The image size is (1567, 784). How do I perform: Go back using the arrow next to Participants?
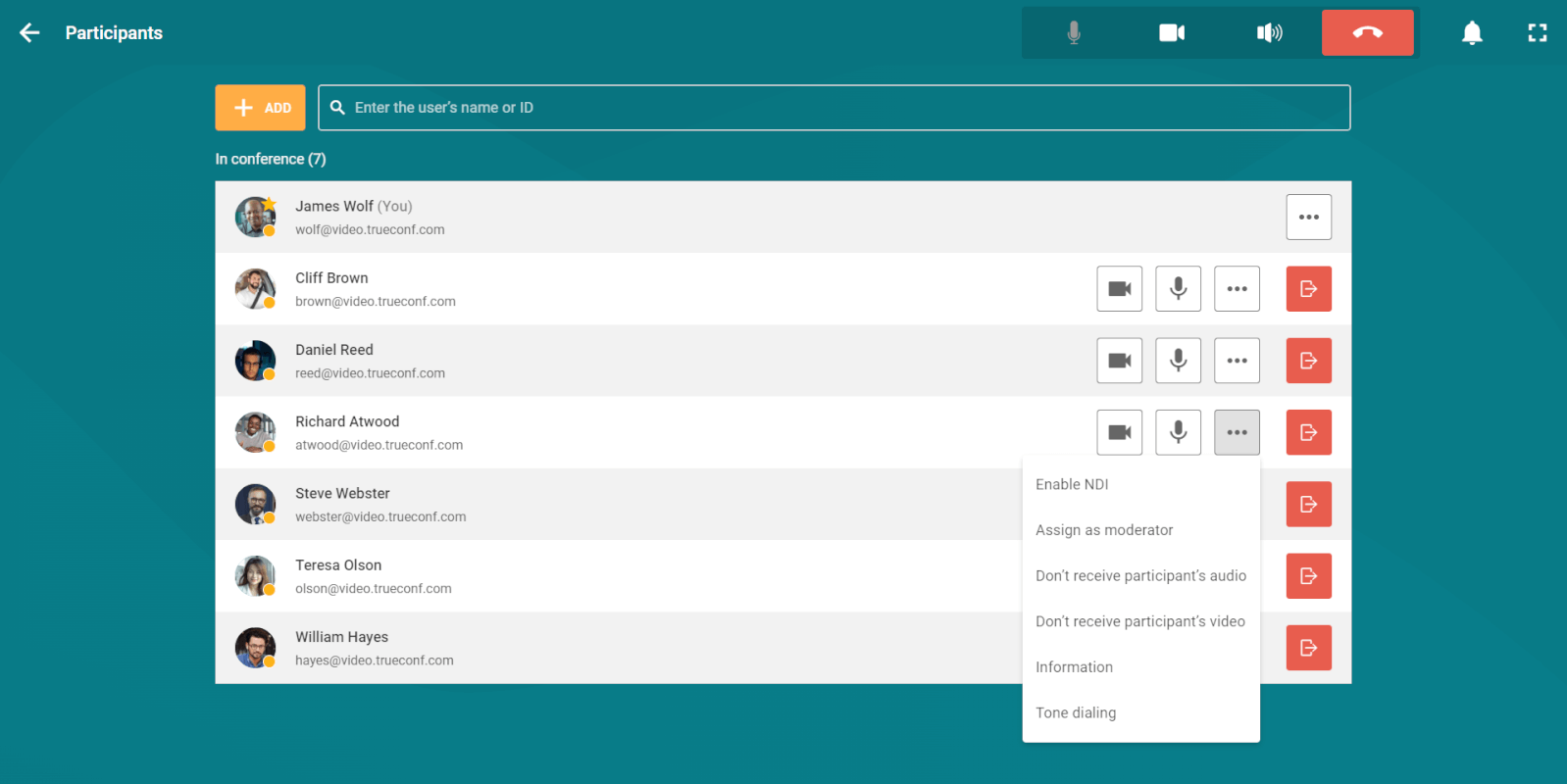(29, 33)
